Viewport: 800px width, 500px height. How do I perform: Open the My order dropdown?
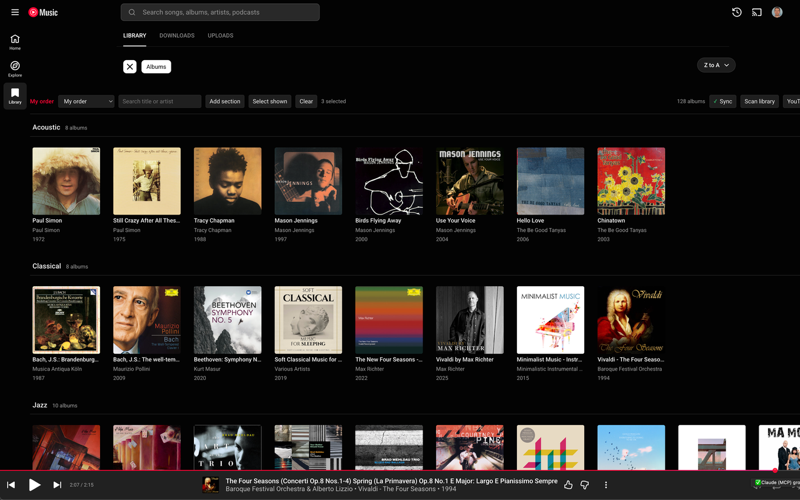pos(86,101)
